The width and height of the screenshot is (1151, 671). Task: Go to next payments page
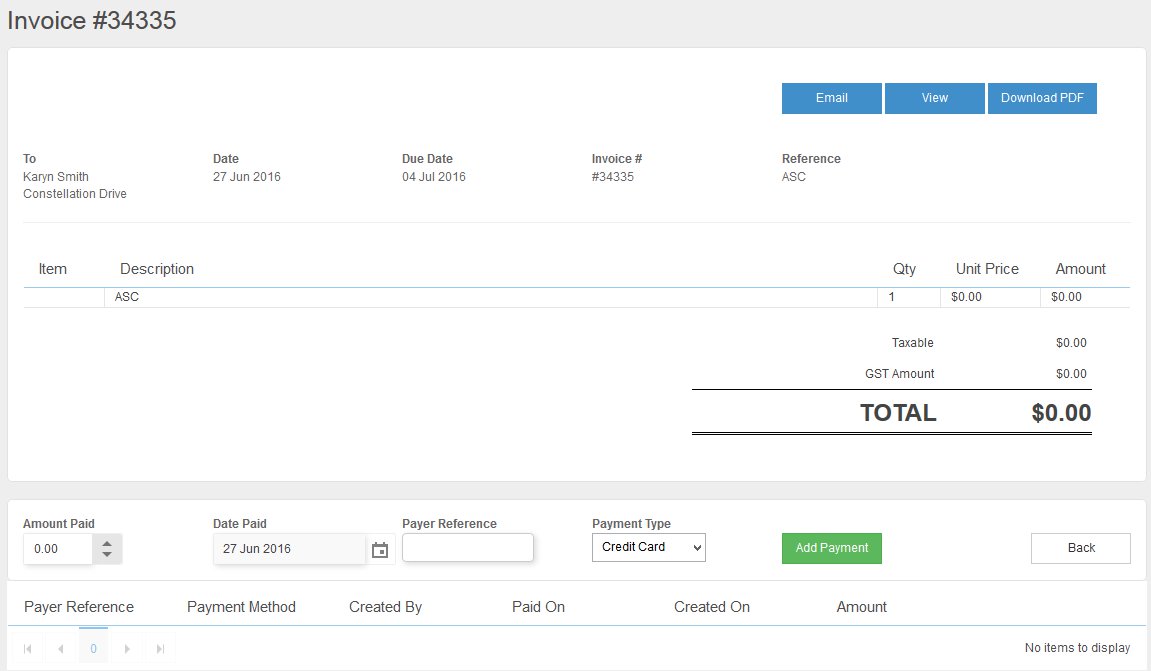click(127, 648)
